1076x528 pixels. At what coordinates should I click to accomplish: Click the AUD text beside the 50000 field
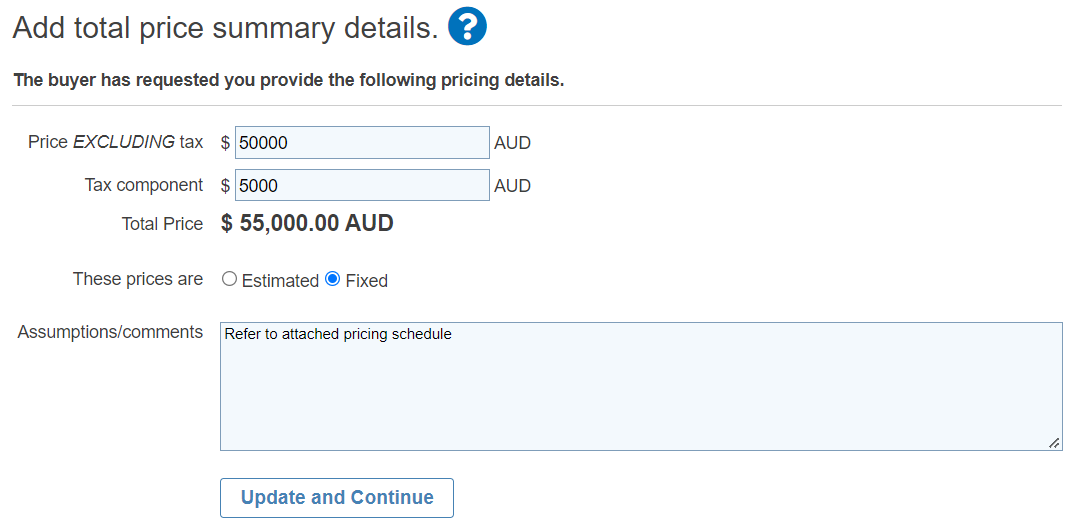pos(513,144)
